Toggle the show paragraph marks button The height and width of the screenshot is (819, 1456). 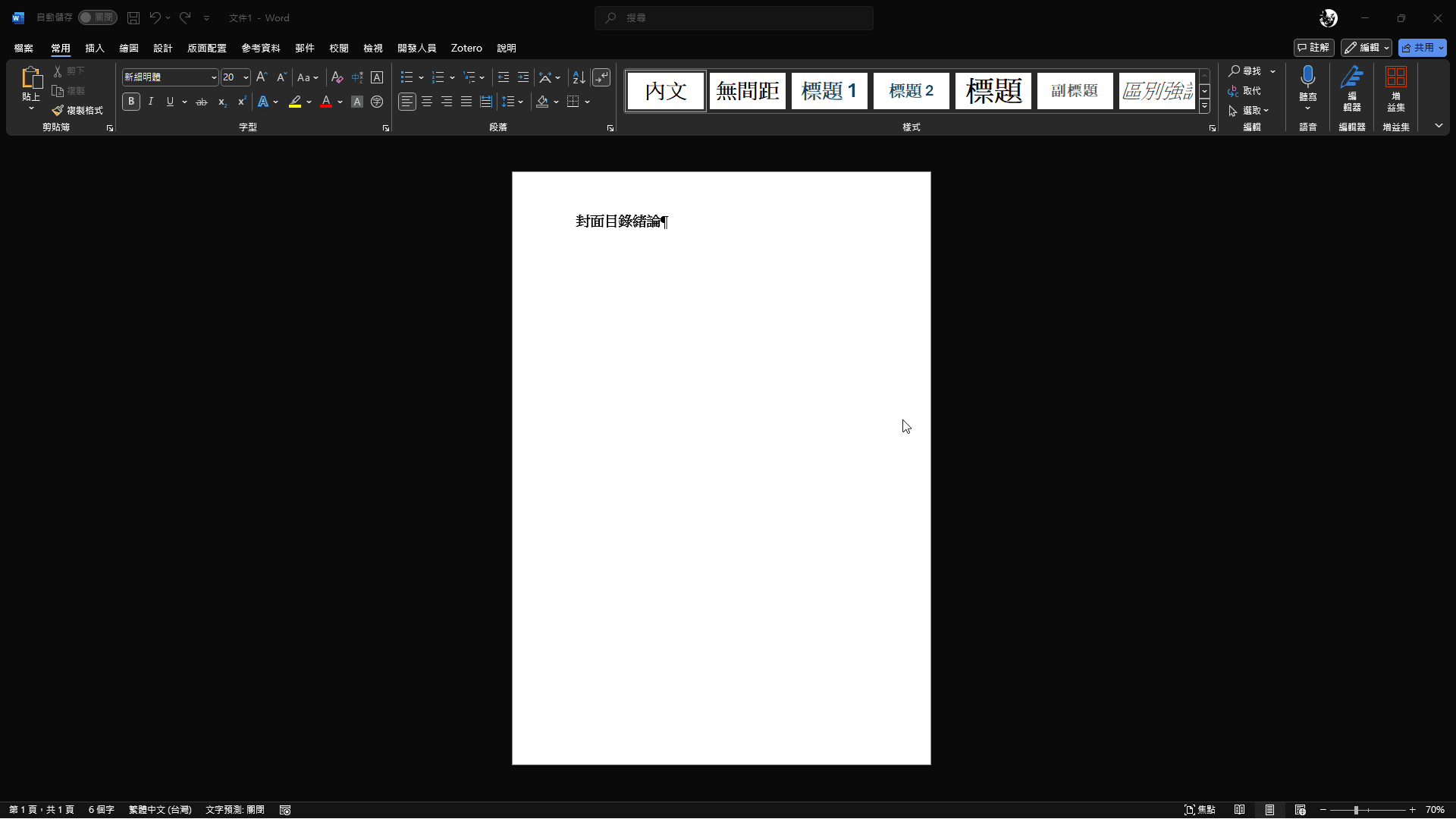click(x=601, y=77)
